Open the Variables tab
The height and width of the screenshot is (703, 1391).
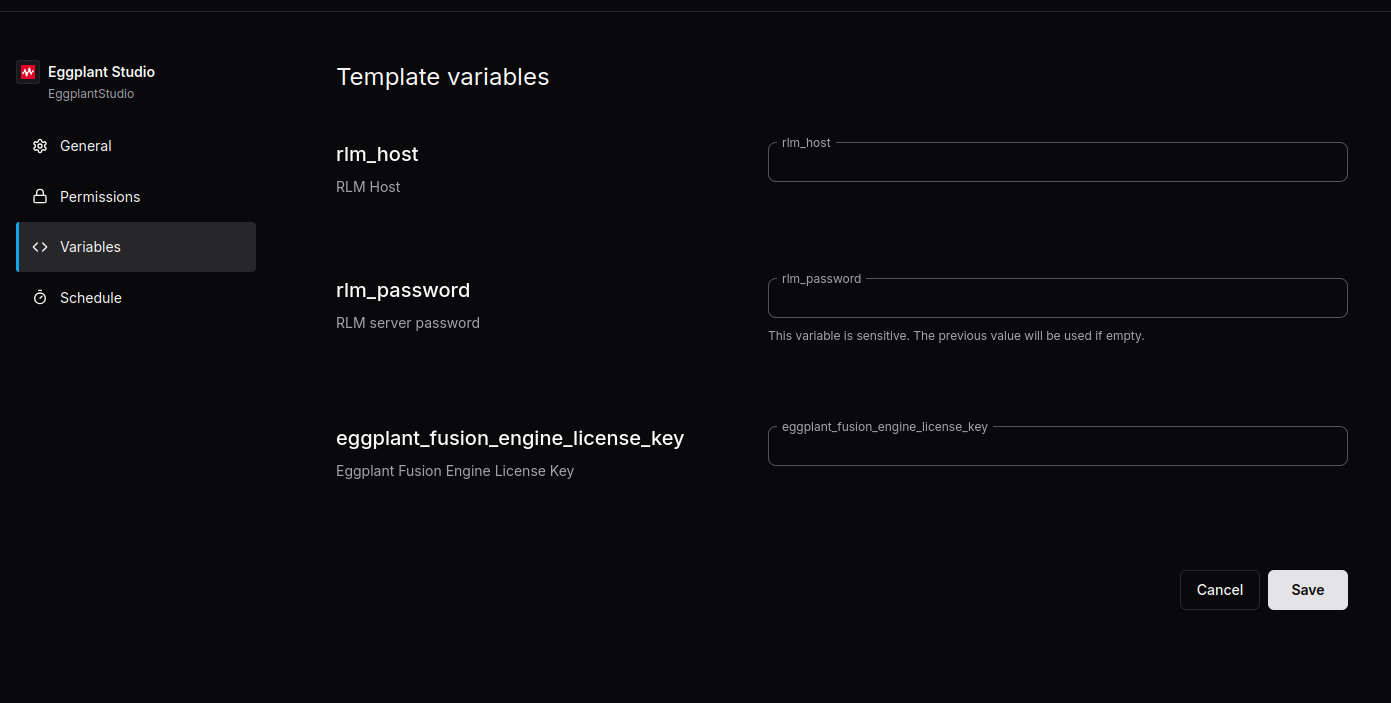91,246
